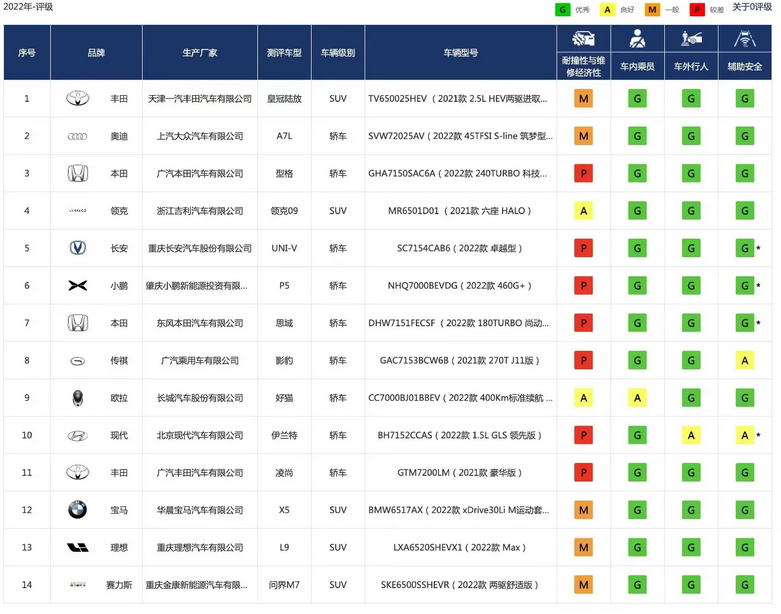
Task: Click the Changan logo in row 5
Action: click(x=78, y=248)
